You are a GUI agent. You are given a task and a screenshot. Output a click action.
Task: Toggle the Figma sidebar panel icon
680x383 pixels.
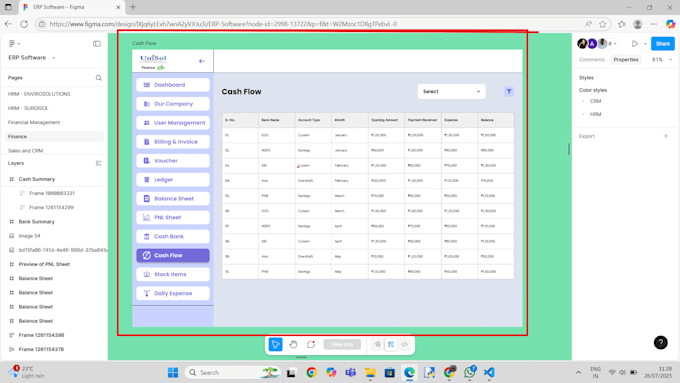point(97,43)
